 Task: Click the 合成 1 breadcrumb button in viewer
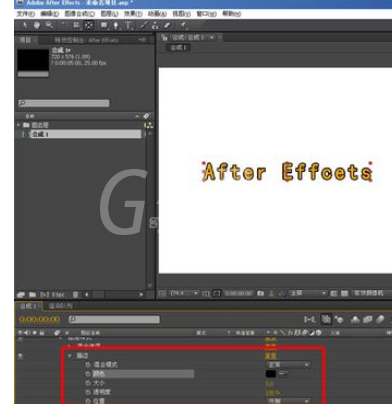178,48
